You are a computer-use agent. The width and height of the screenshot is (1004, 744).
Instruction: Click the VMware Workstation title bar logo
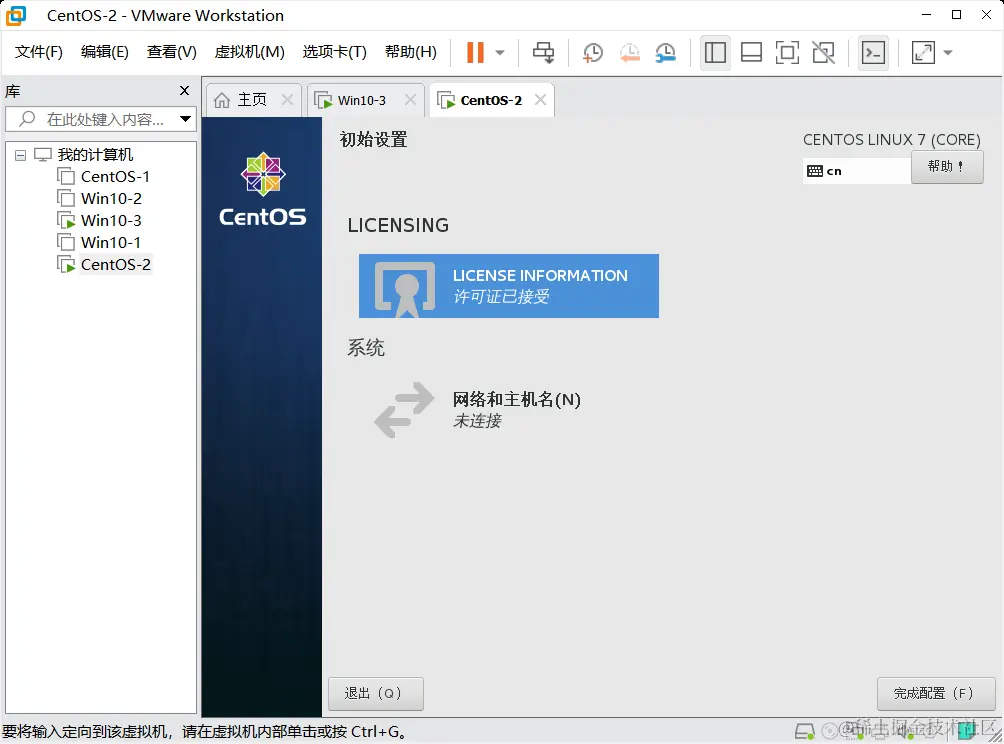coord(15,15)
